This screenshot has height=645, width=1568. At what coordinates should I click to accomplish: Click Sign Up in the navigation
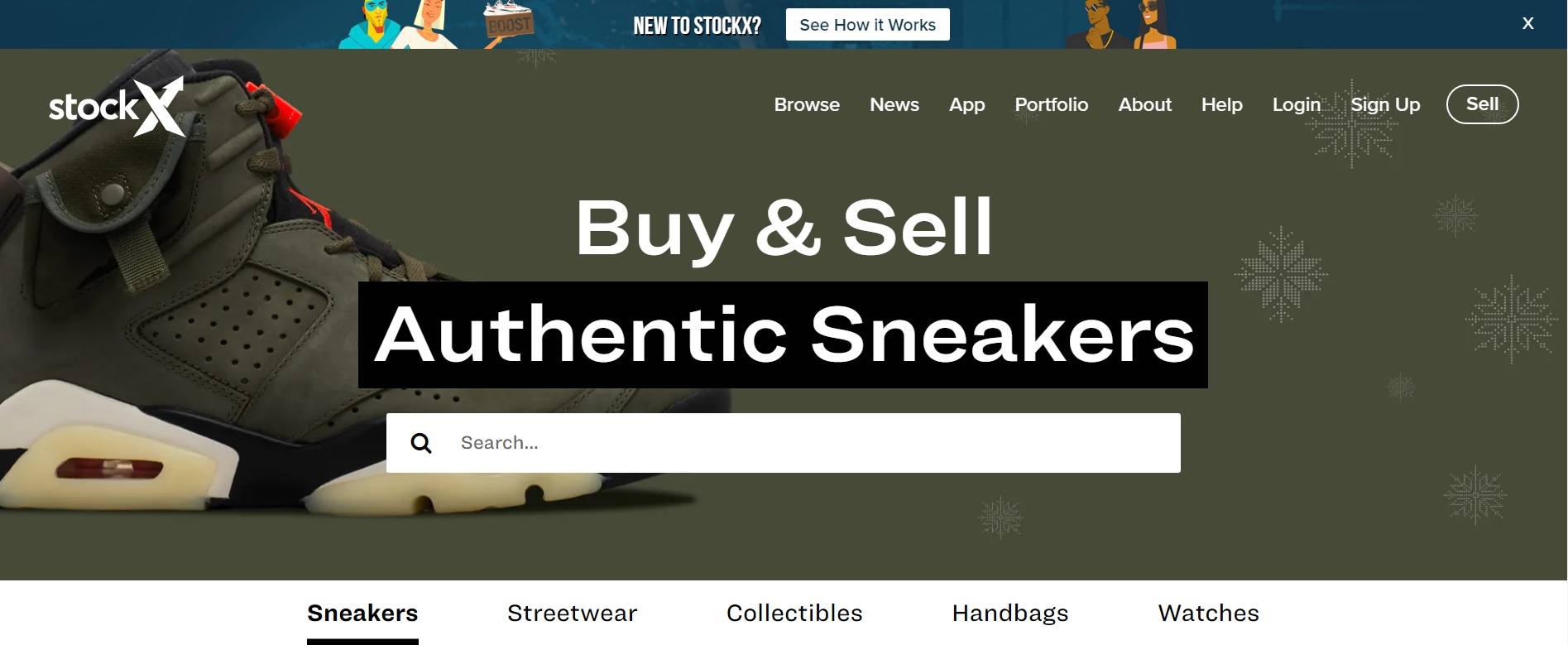click(x=1385, y=105)
